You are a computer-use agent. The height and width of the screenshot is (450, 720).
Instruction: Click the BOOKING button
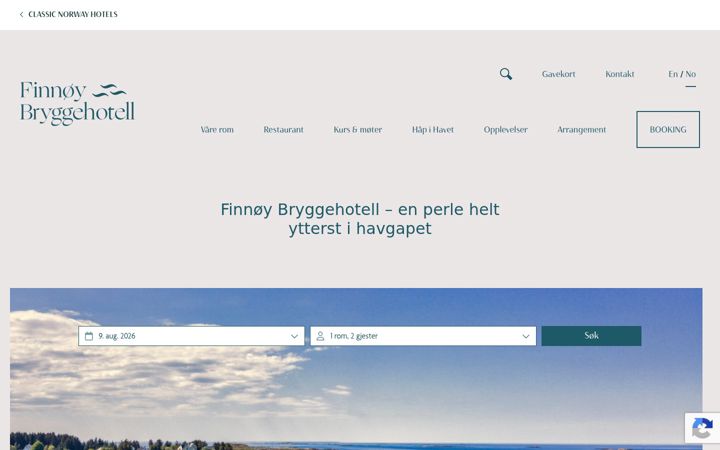click(x=668, y=129)
